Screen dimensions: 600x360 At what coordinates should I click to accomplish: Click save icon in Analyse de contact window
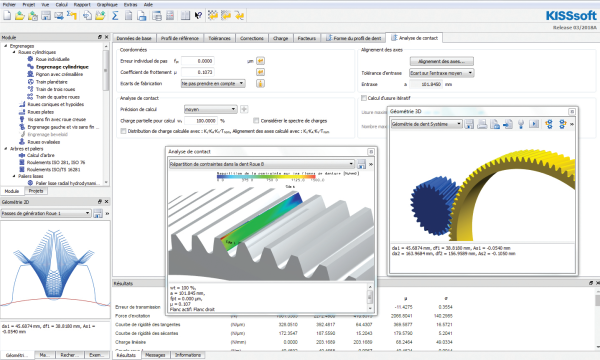pyautogui.click(x=361, y=165)
